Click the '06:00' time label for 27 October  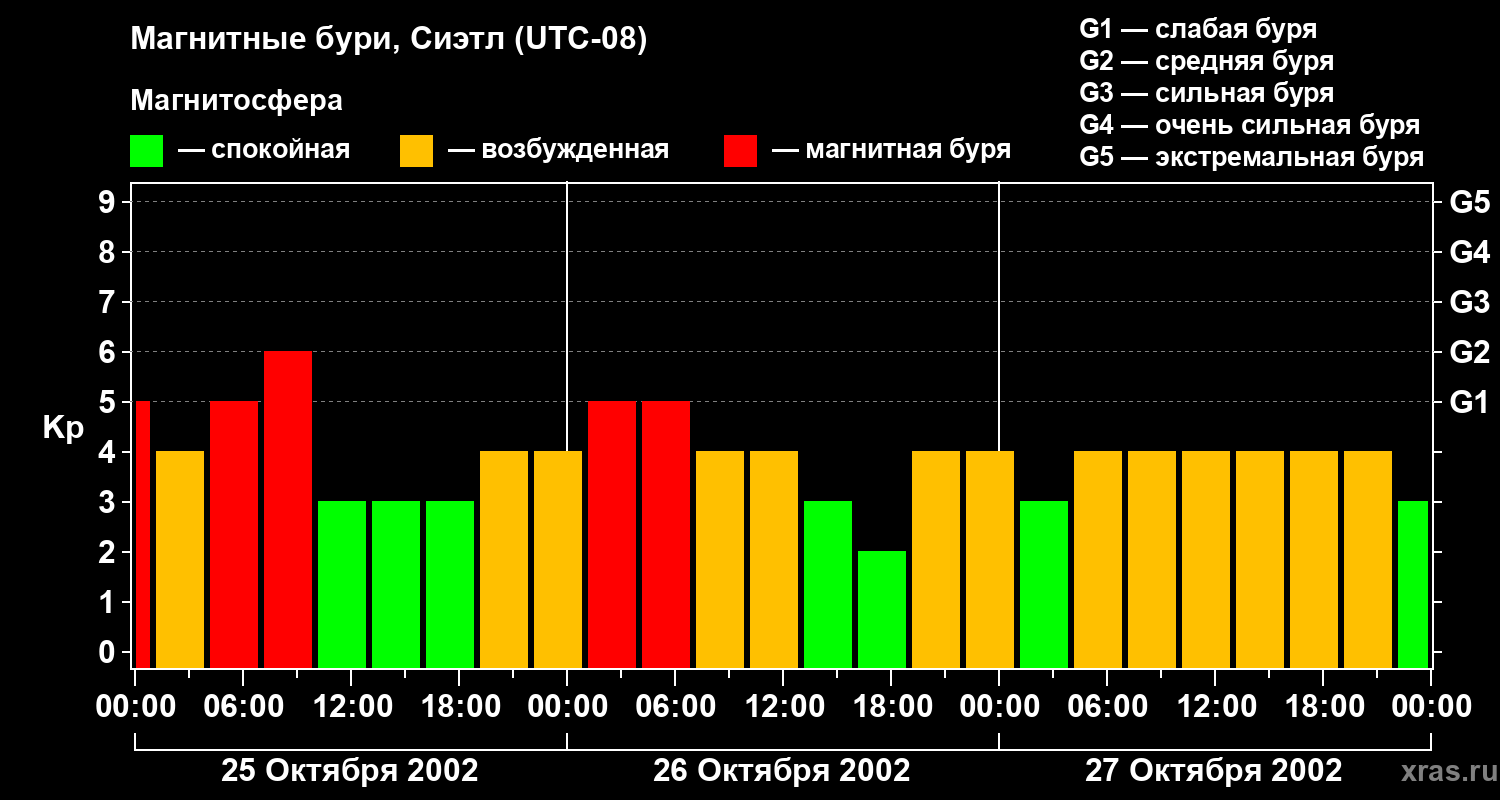[1107, 707]
